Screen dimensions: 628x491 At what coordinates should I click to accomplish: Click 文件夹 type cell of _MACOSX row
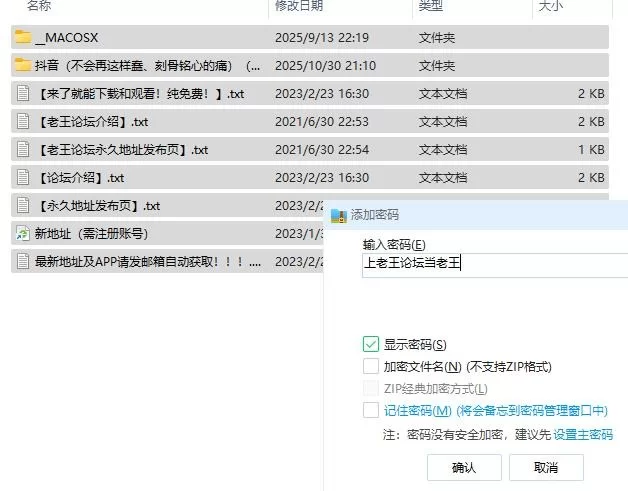tap(437, 38)
